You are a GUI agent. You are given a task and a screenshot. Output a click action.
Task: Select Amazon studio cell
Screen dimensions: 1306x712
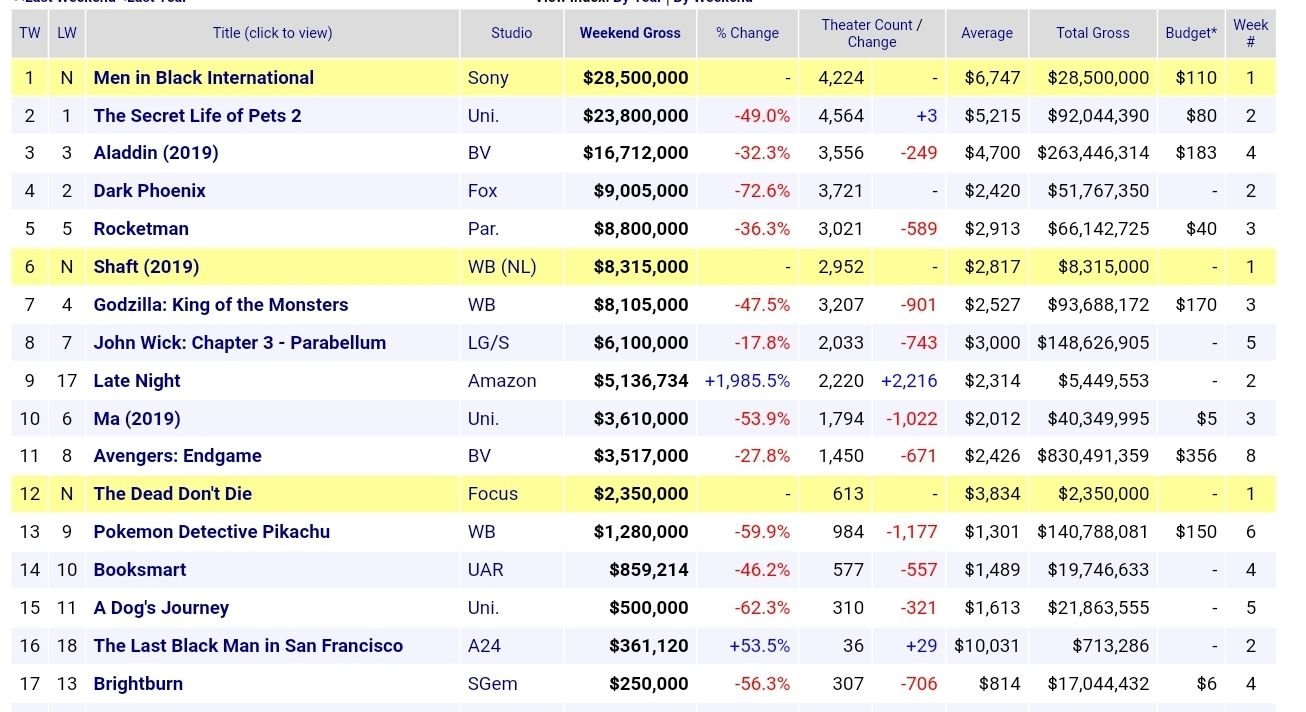pos(502,381)
